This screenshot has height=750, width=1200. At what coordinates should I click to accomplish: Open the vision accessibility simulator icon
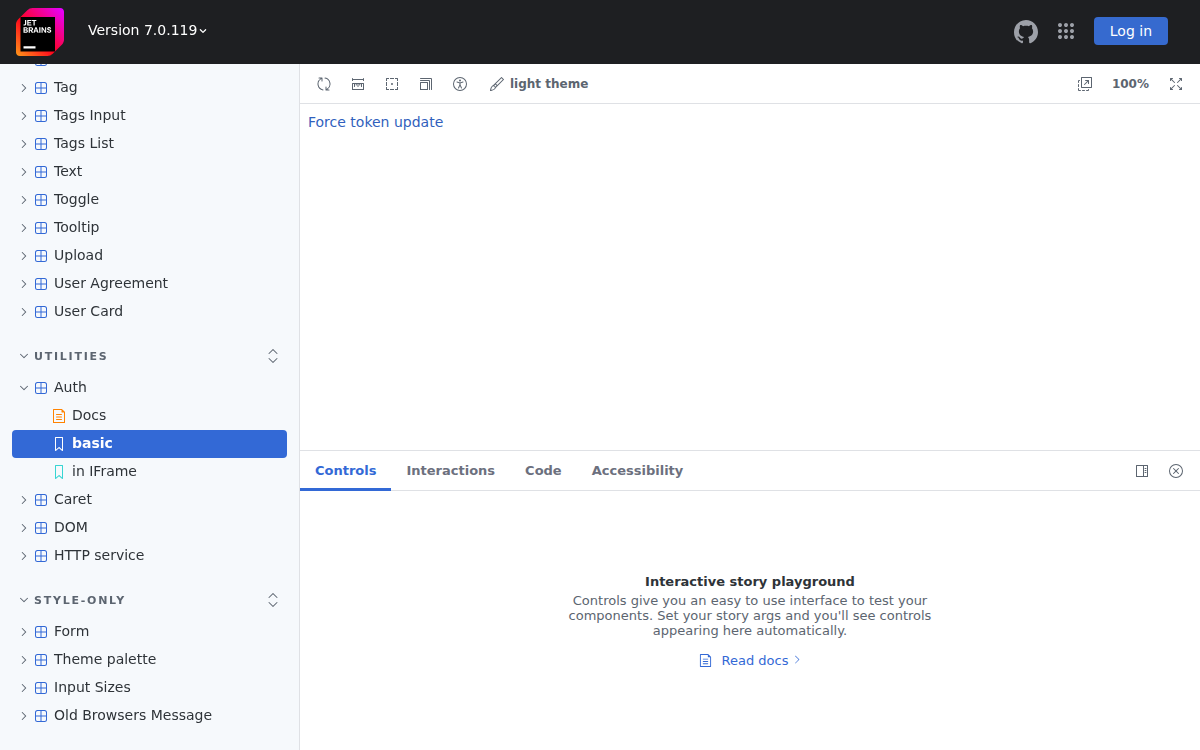(x=460, y=84)
